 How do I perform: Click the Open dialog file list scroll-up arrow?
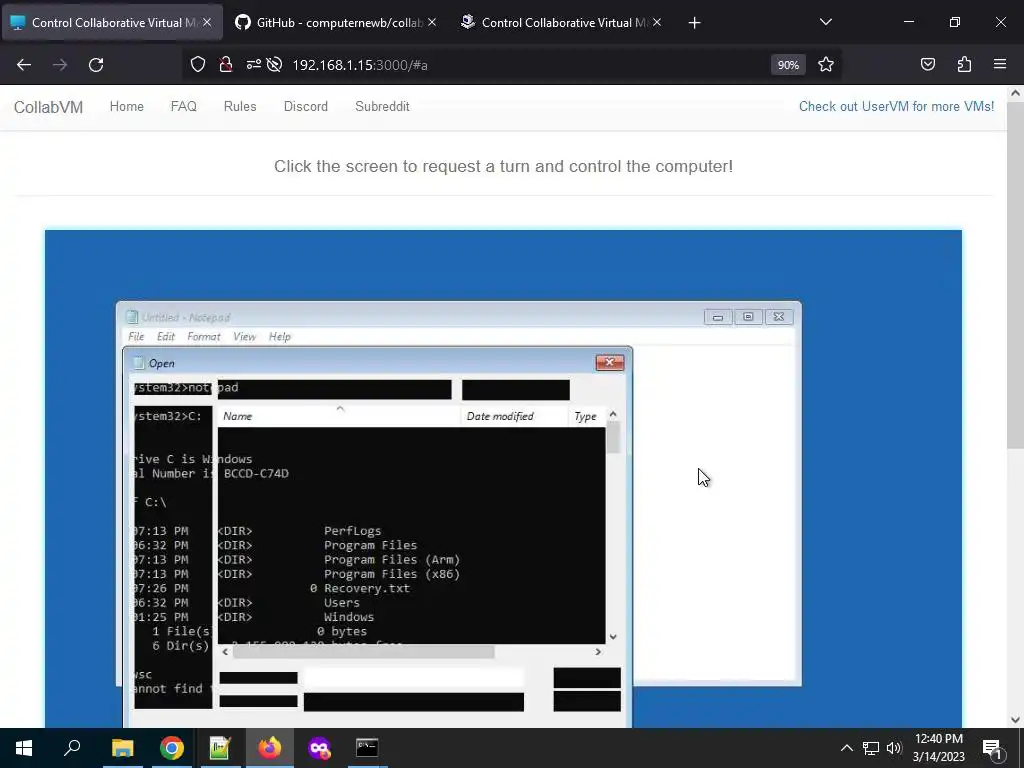tap(613, 414)
